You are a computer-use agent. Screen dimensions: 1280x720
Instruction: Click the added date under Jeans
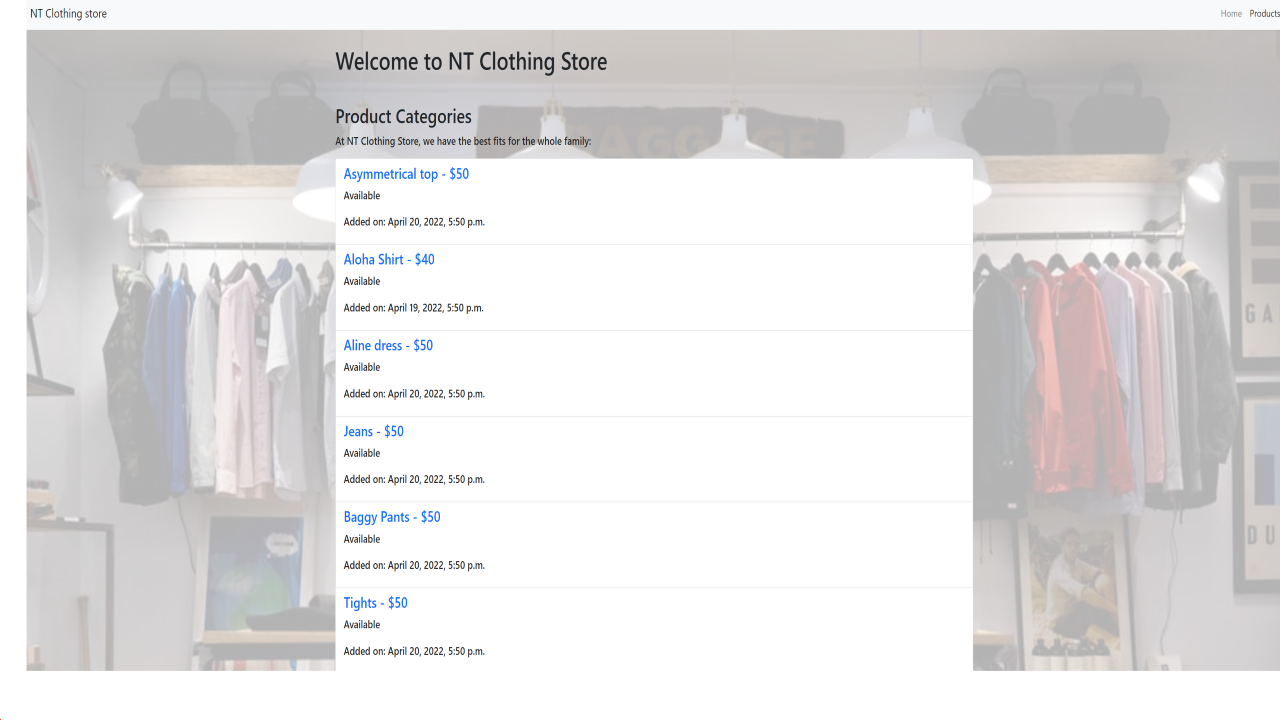[414, 480]
